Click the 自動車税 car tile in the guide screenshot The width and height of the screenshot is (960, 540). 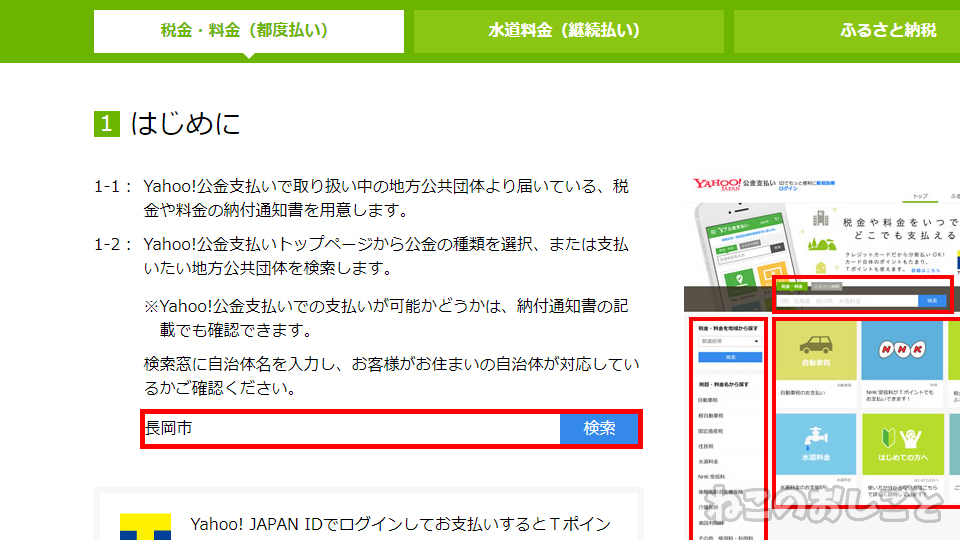tap(816, 351)
